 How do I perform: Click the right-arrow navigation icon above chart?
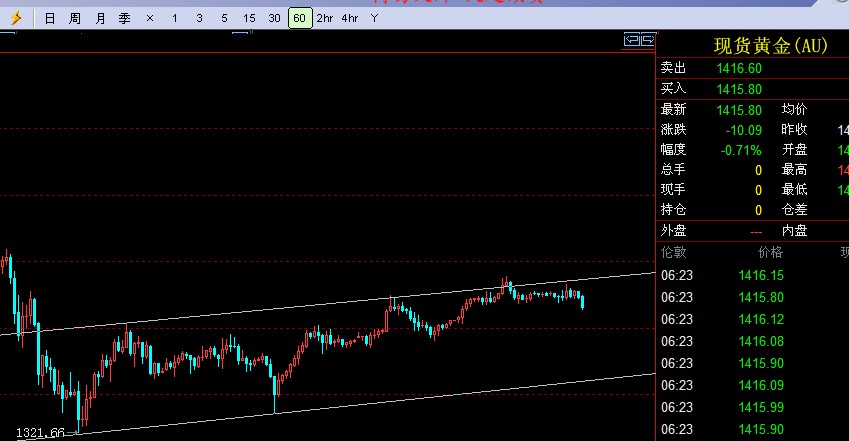coord(648,40)
